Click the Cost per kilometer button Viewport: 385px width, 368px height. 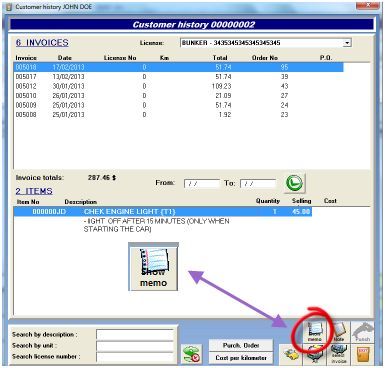pyautogui.click(x=241, y=358)
